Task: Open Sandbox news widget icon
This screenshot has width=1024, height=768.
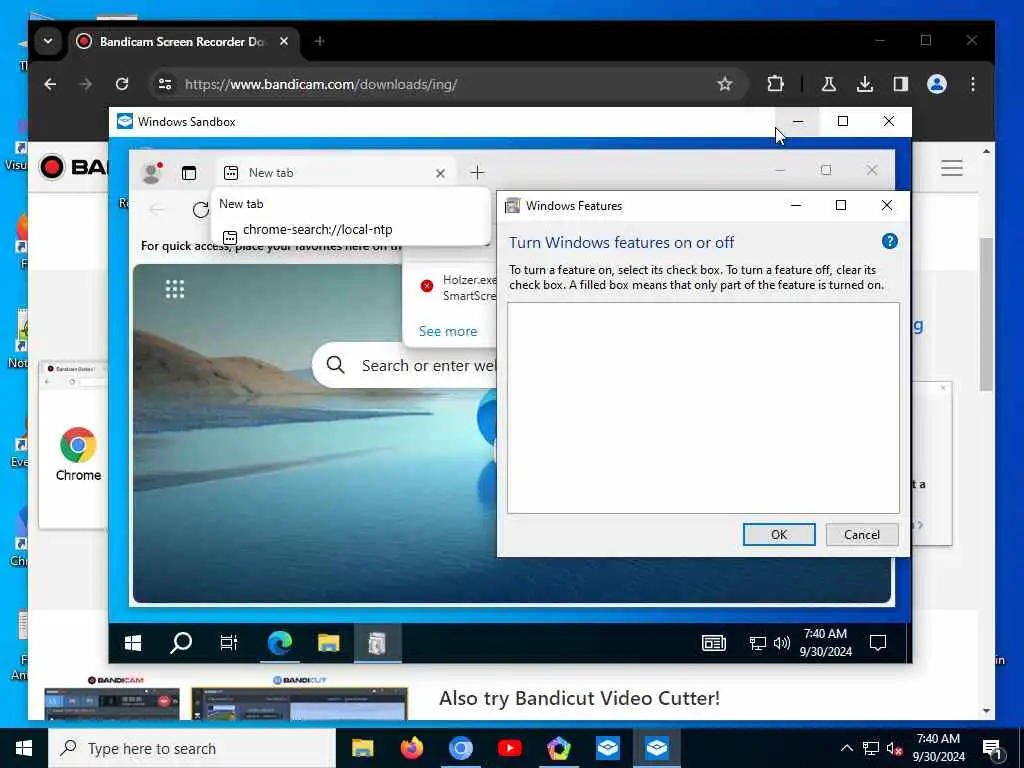Action: coord(713,643)
